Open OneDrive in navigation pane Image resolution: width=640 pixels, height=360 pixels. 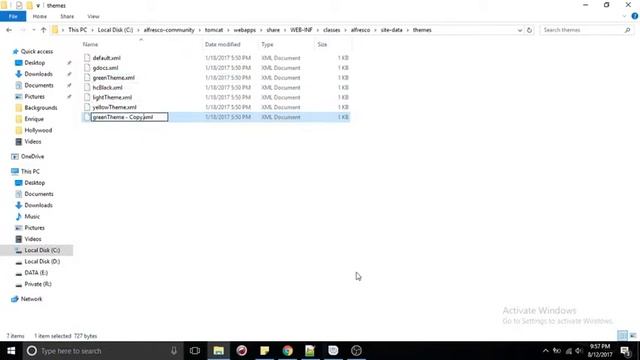[x=32, y=156]
